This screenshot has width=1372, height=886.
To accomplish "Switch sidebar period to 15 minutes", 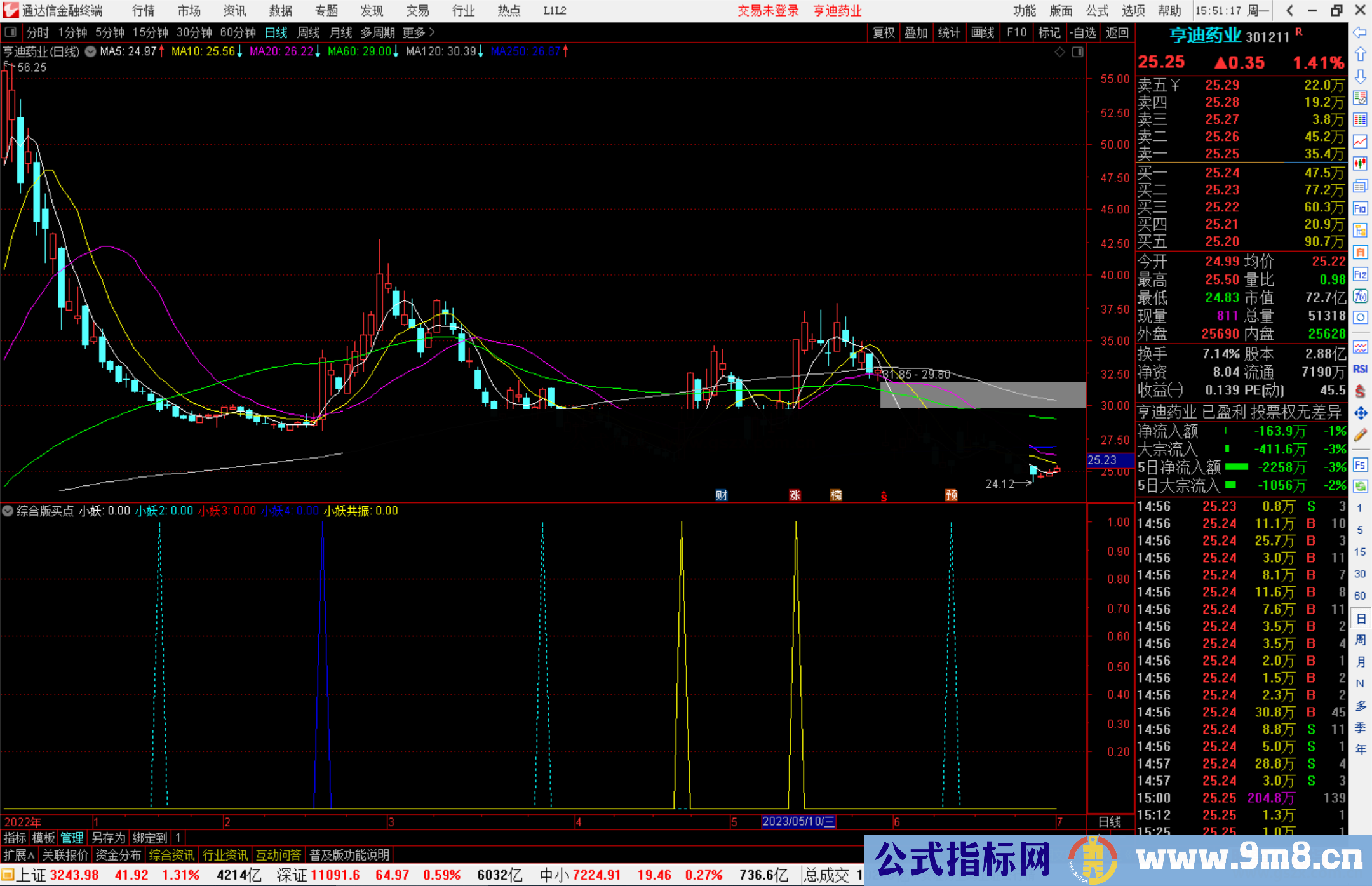I will [1360, 552].
